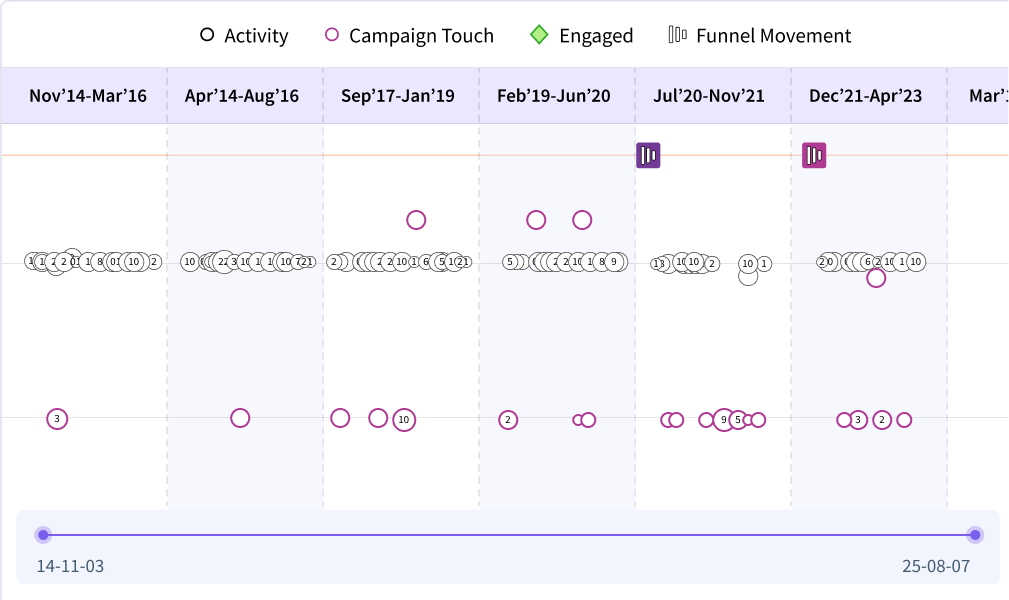1009x600 pixels.
Task: Click activity marker 9 in Feb'19-Jun'20
Action: pos(615,262)
